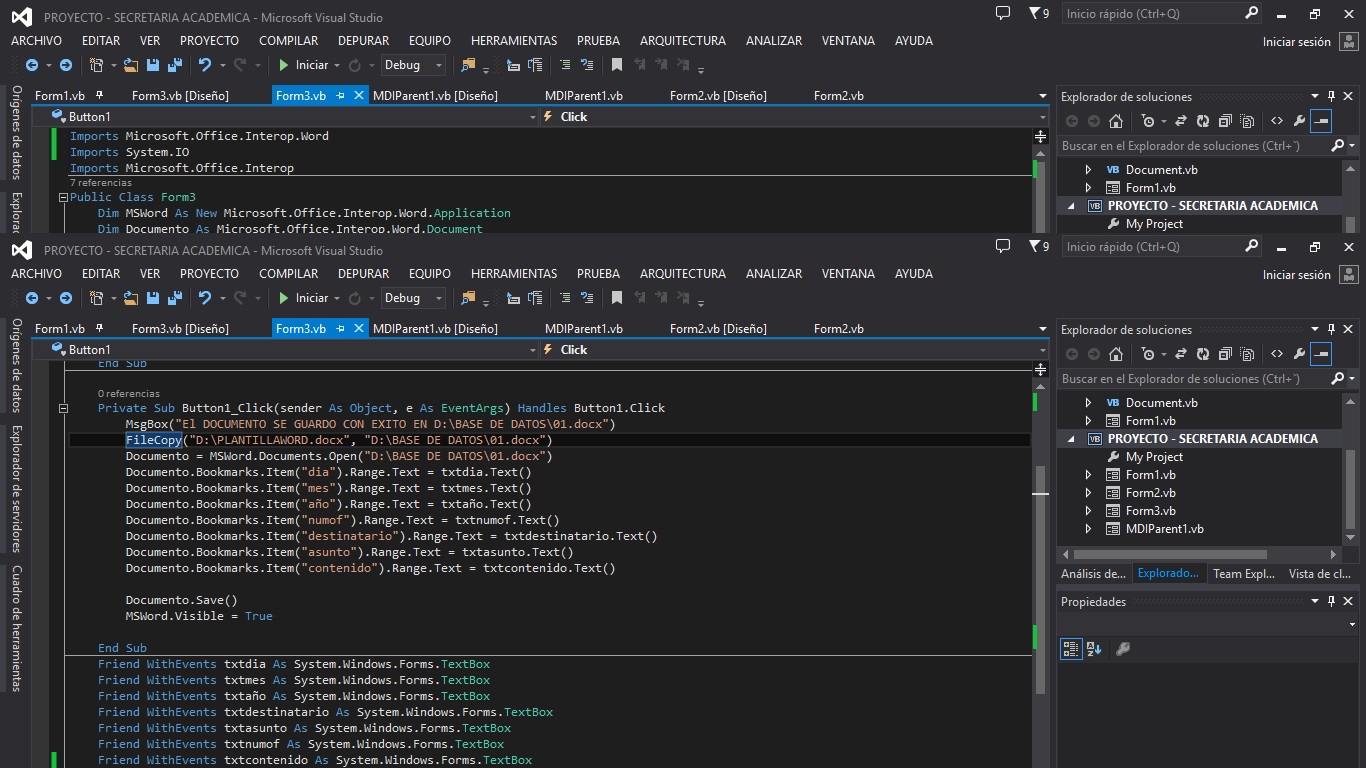Toggle Preview Selected Items in upper Solution Explorer
Screen dimensions: 1366x768
click(x=1322, y=121)
